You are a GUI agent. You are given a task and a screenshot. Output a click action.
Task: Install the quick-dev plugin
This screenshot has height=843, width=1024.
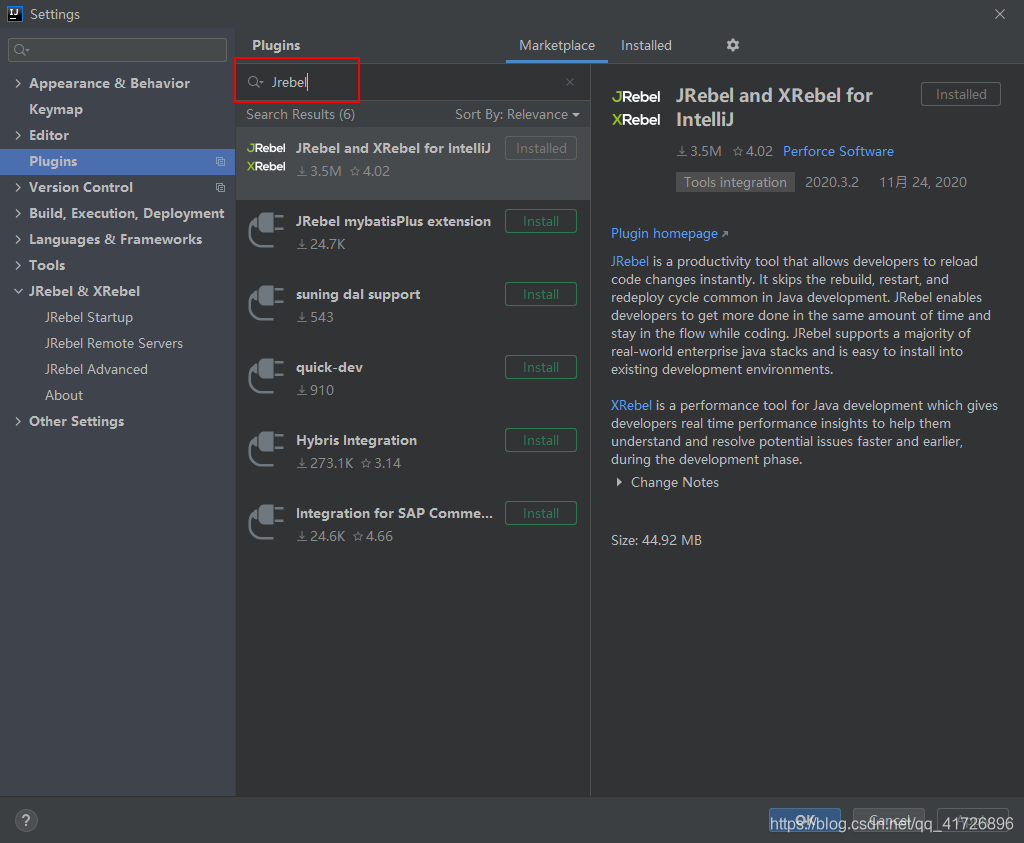coord(541,368)
